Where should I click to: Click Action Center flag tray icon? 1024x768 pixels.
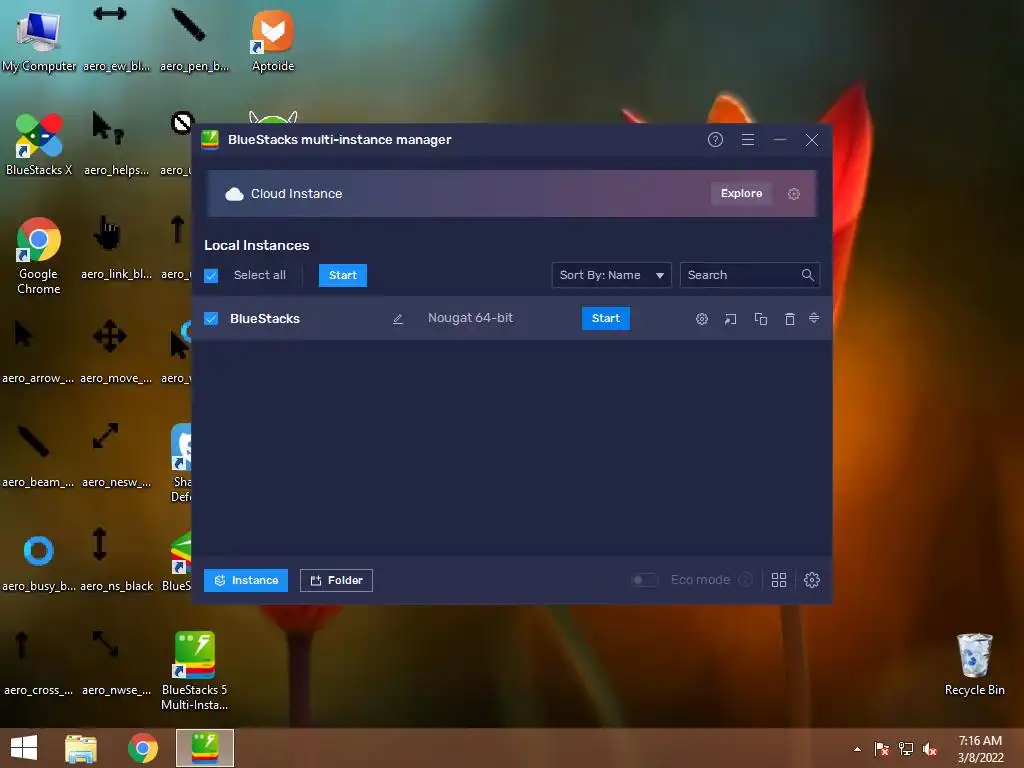pos(881,748)
